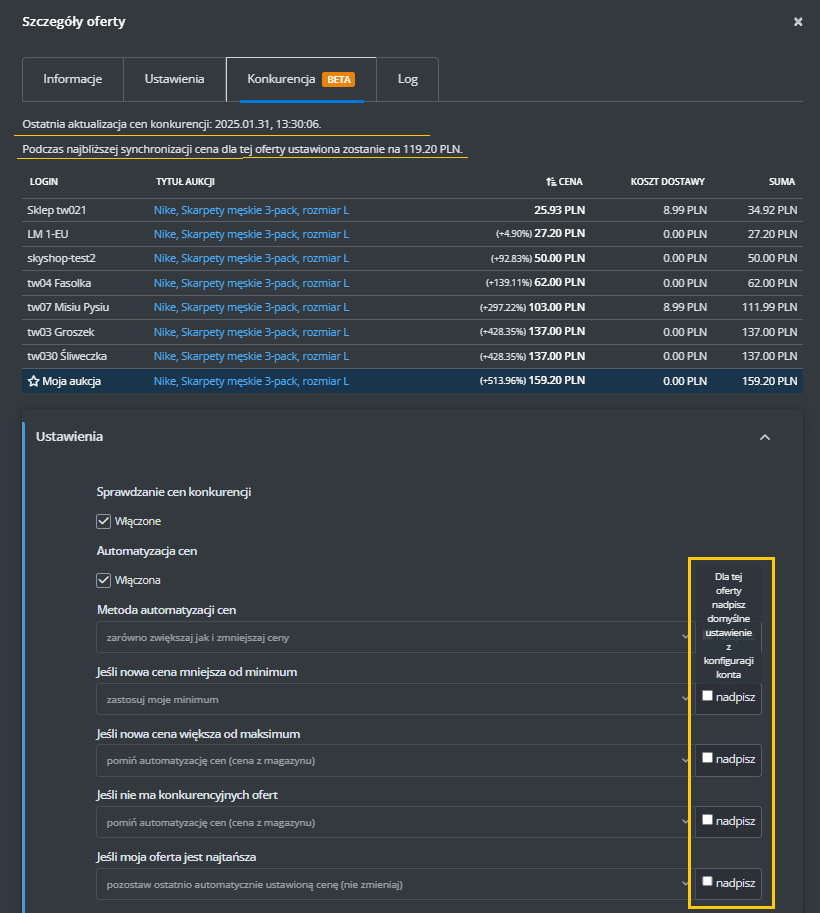Tick nadpisz for price below minimum
The image size is (820, 913).
(x=708, y=696)
